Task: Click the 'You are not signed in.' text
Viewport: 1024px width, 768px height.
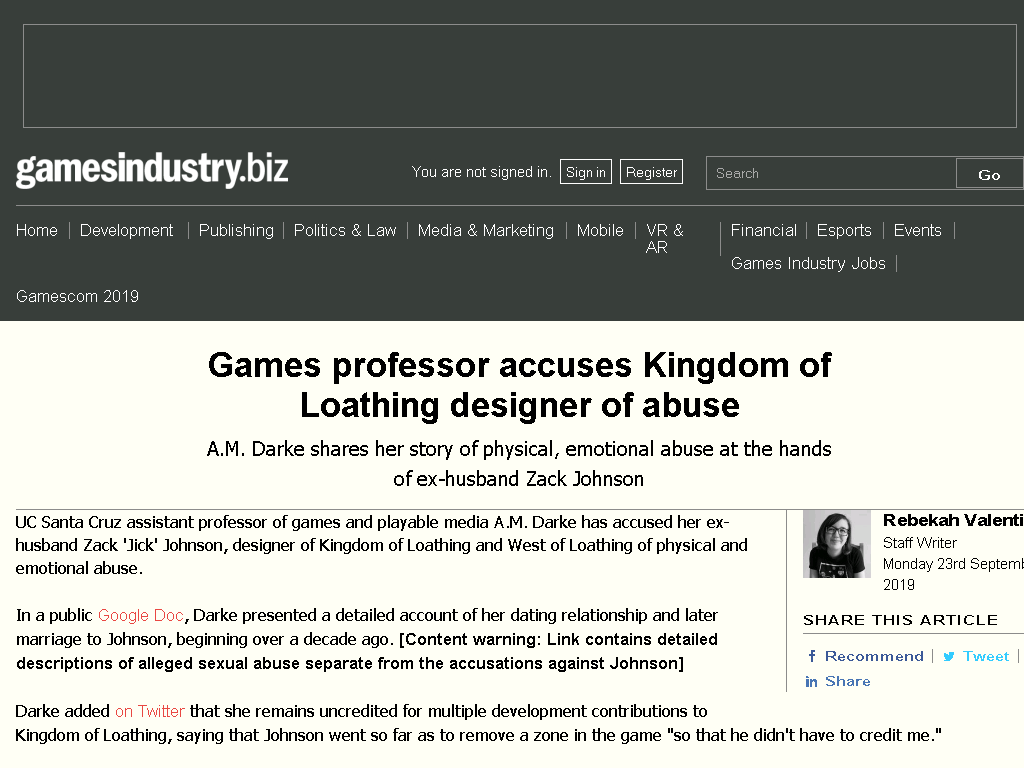Action: [x=481, y=172]
